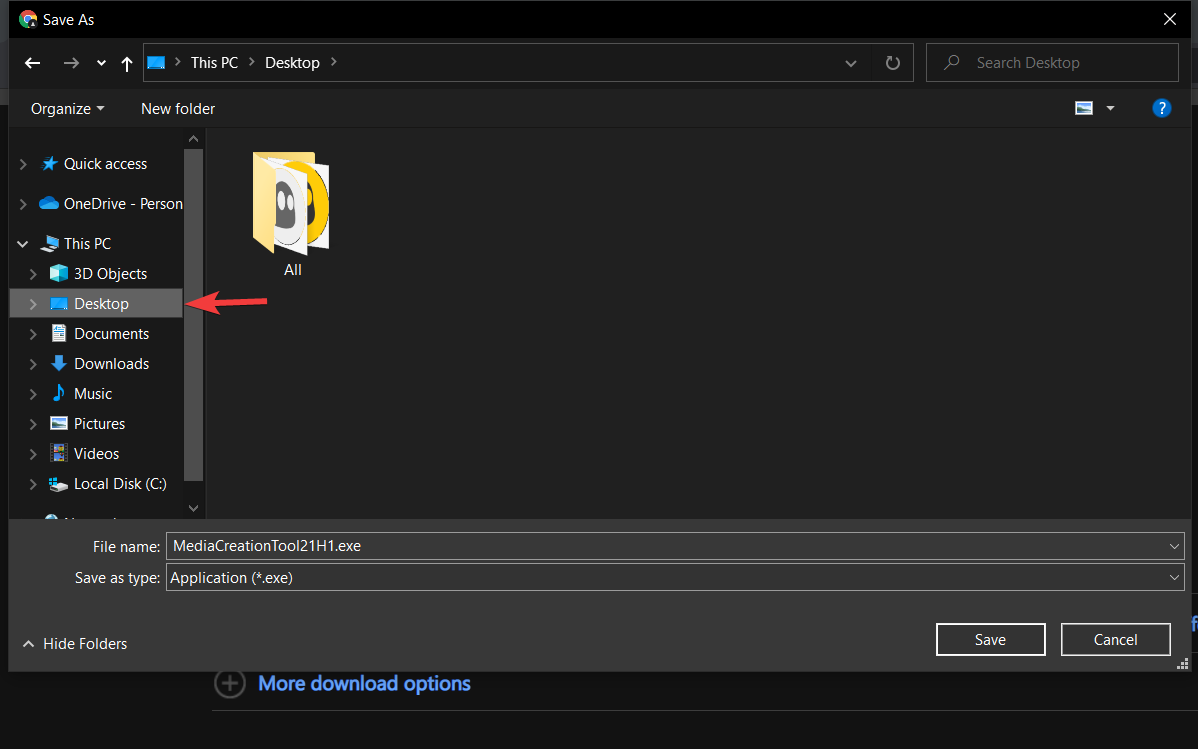Select Quick access in navigation pane
This screenshot has width=1198, height=749.
(x=105, y=164)
